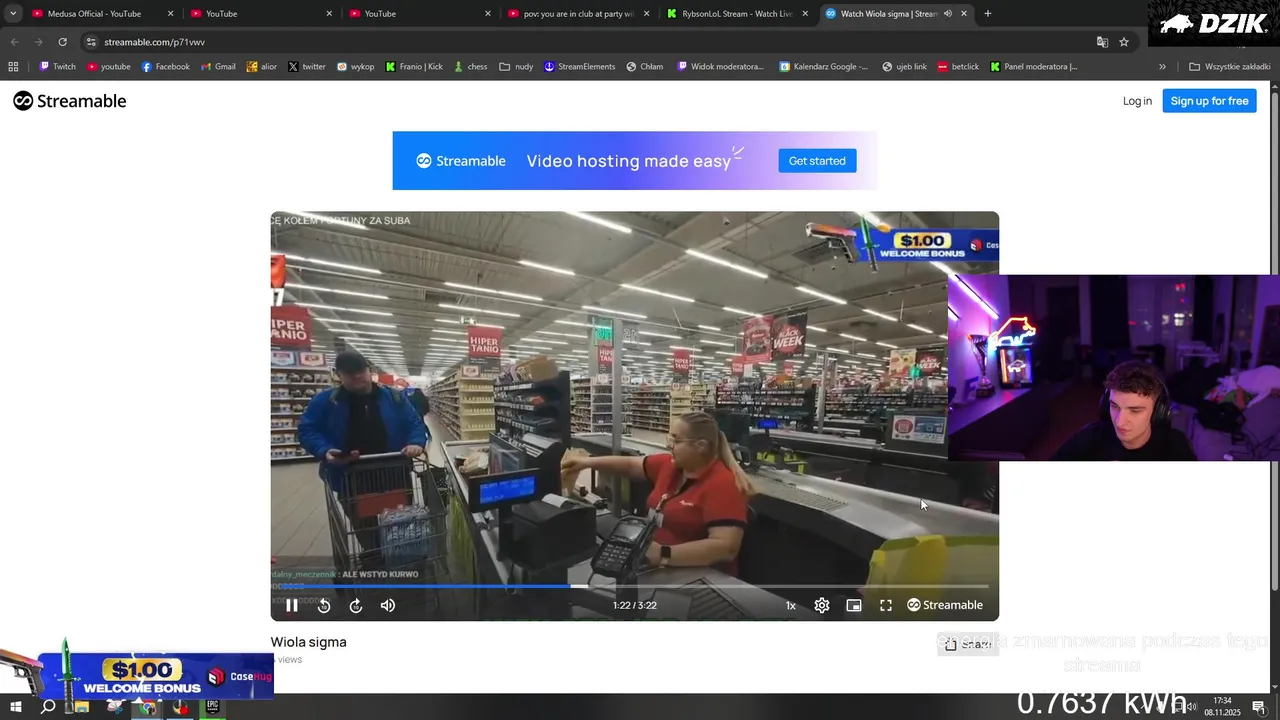
Task: Close the Medusa Official YouTube tab
Action: pyautogui.click(x=170, y=14)
